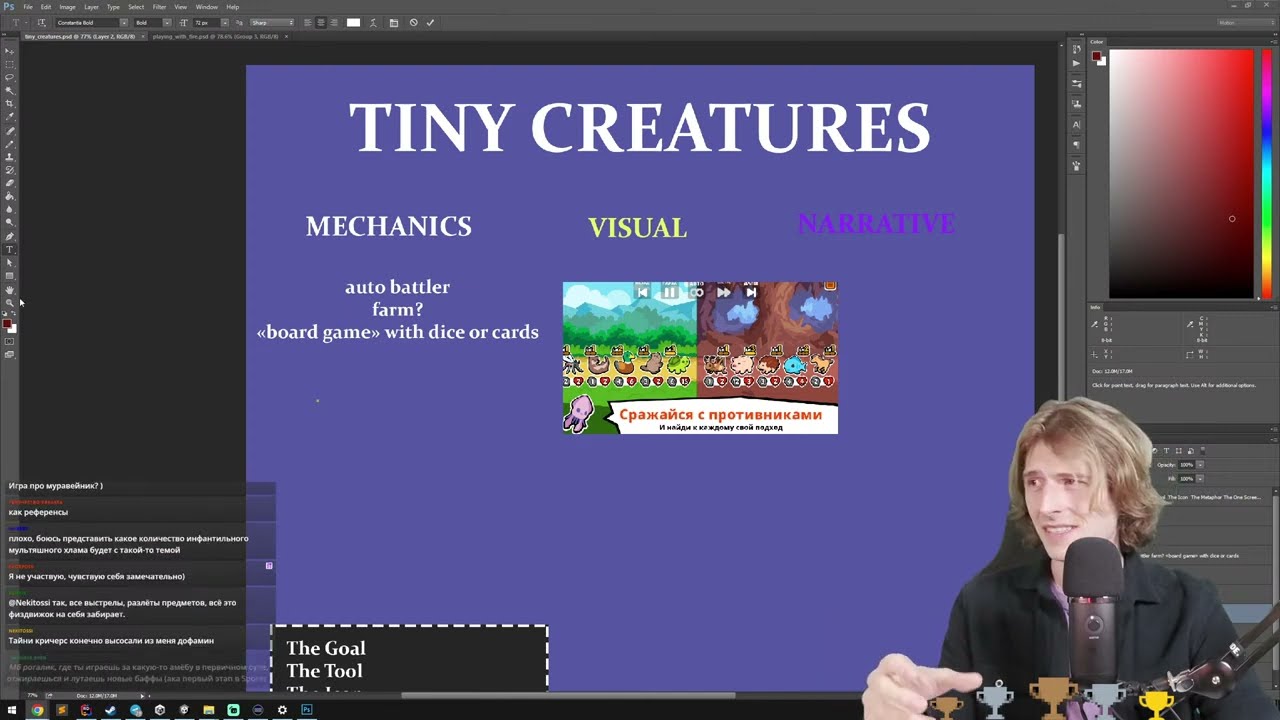
Task: Select the Zoom tool
Action: [x=10, y=302]
